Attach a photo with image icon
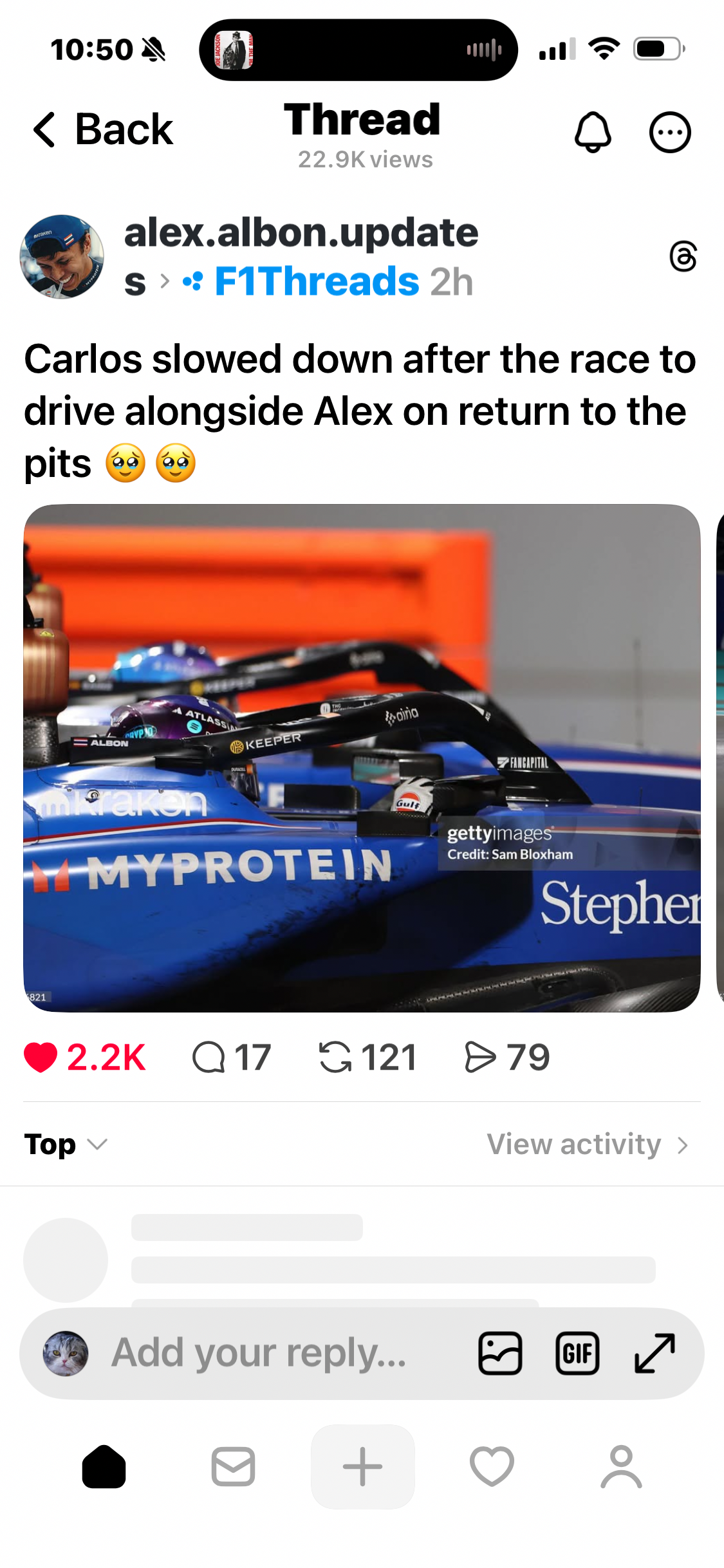 point(500,1353)
